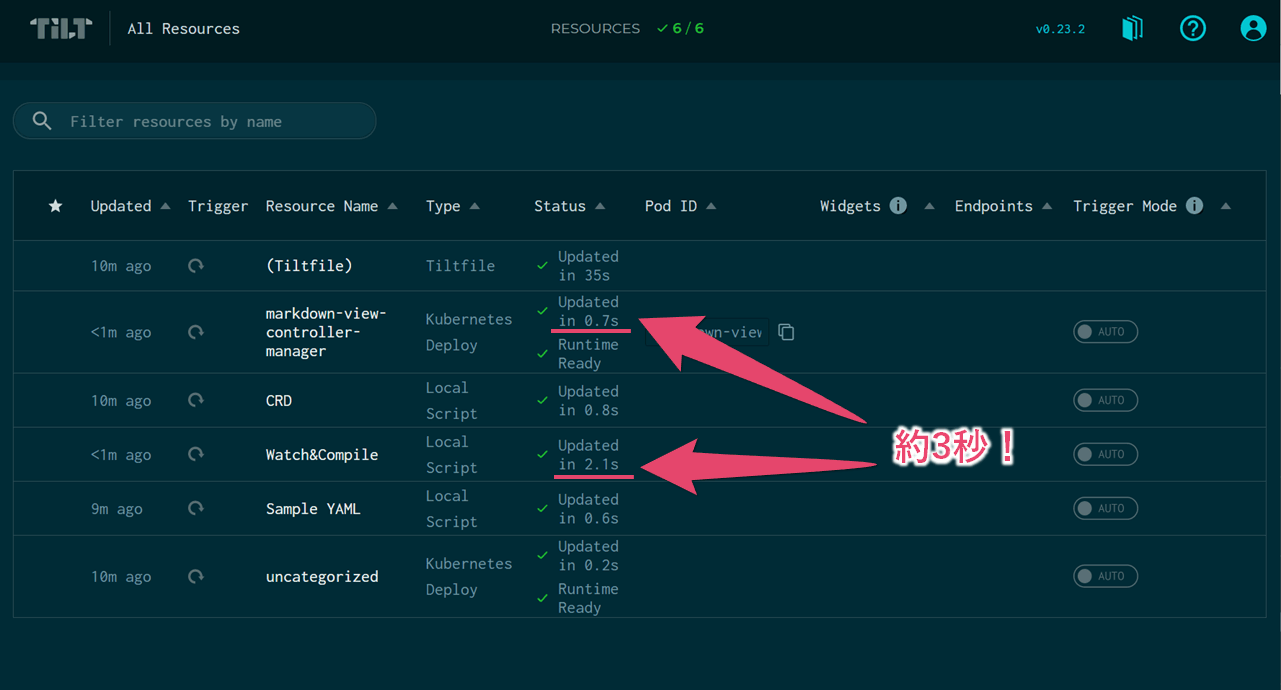Click the search magnifier icon
This screenshot has height=690, width=1281.
point(42,121)
